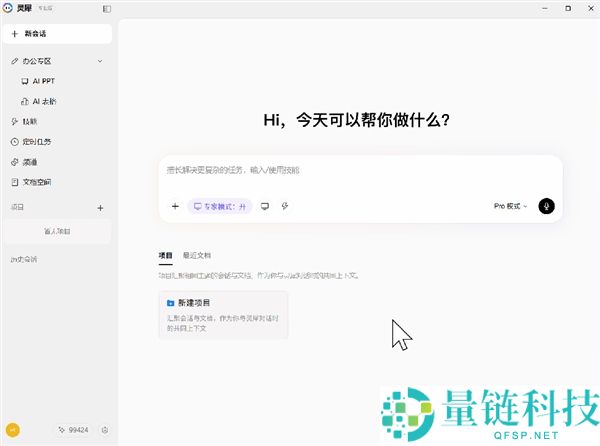Open the orange user avatar menu
Image resolution: width=600 pixels, height=446 pixels.
point(13,430)
